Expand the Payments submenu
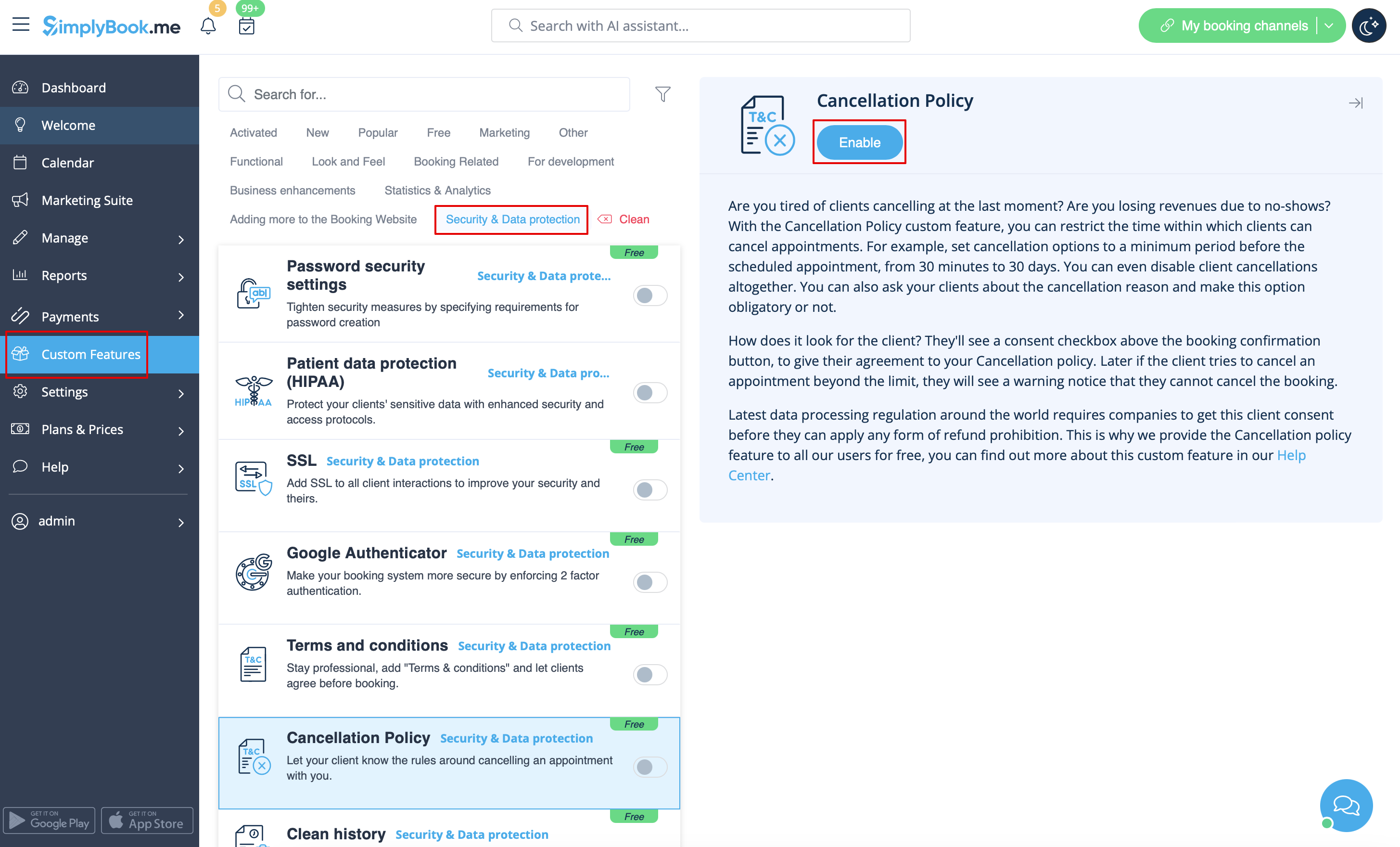The image size is (1400, 847). pos(181,315)
